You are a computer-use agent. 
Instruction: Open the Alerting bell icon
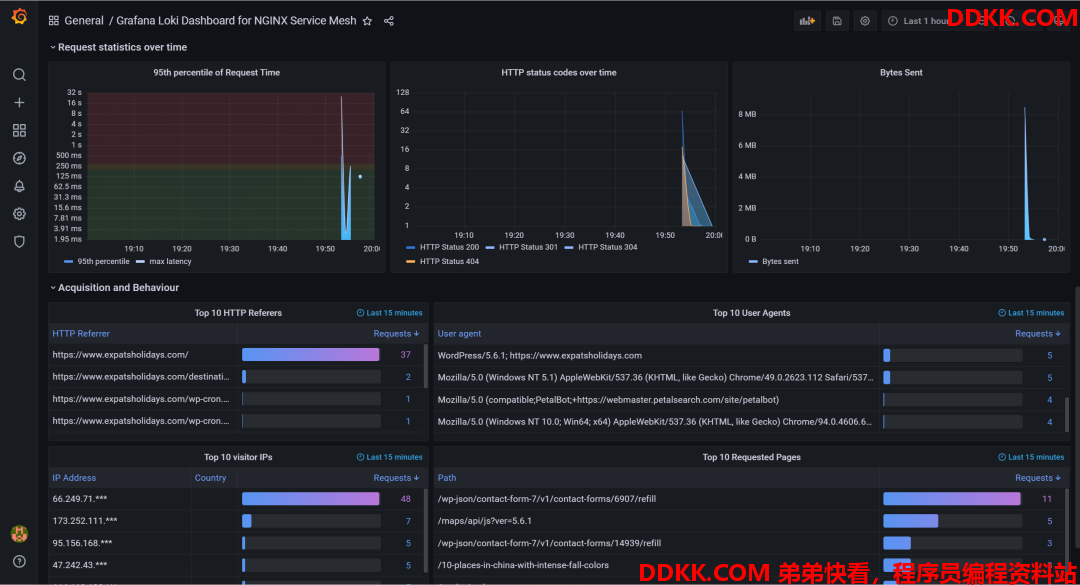19,186
